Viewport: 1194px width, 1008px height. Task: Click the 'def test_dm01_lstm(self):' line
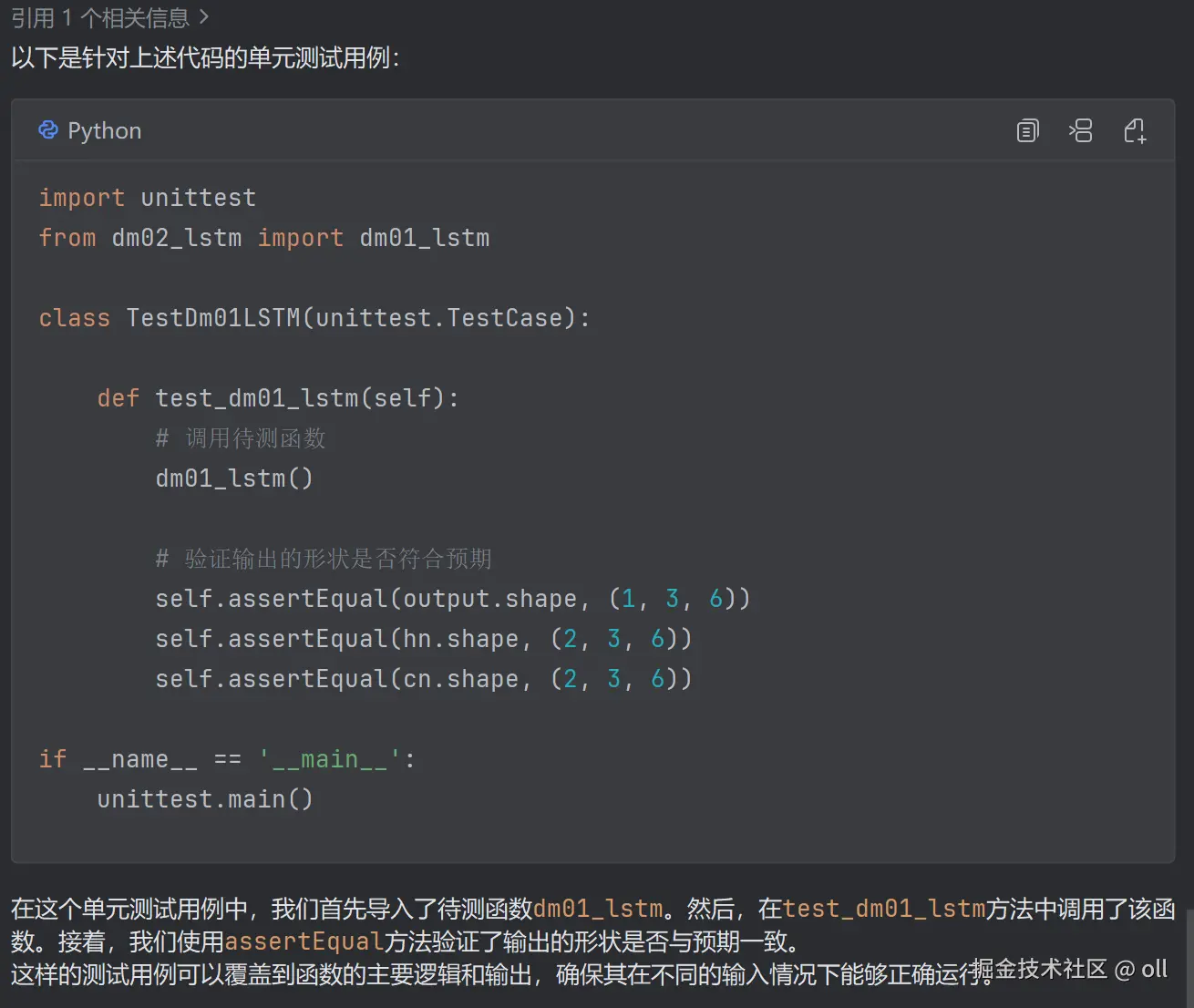278,398
